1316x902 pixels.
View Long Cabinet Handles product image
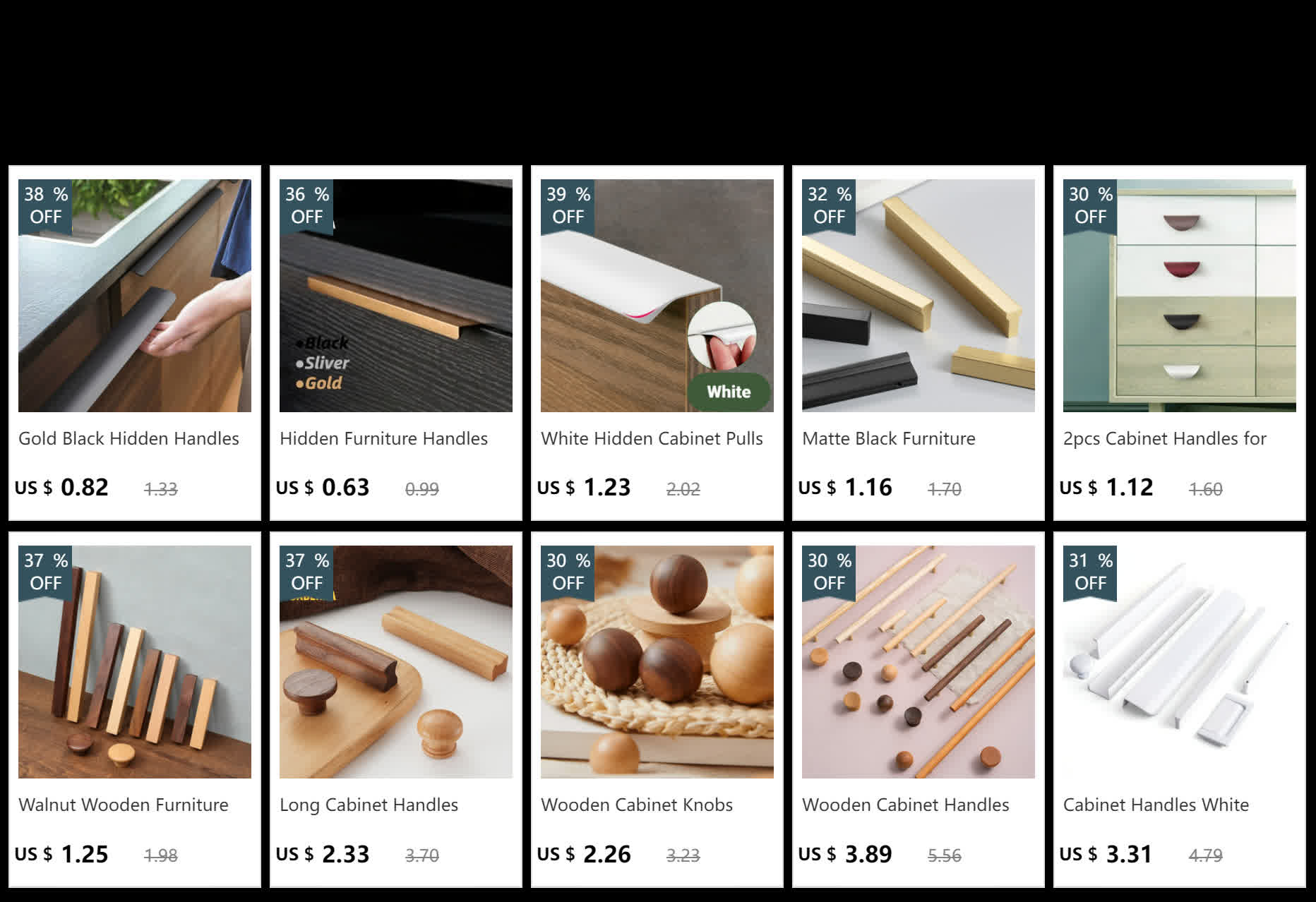(396, 662)
